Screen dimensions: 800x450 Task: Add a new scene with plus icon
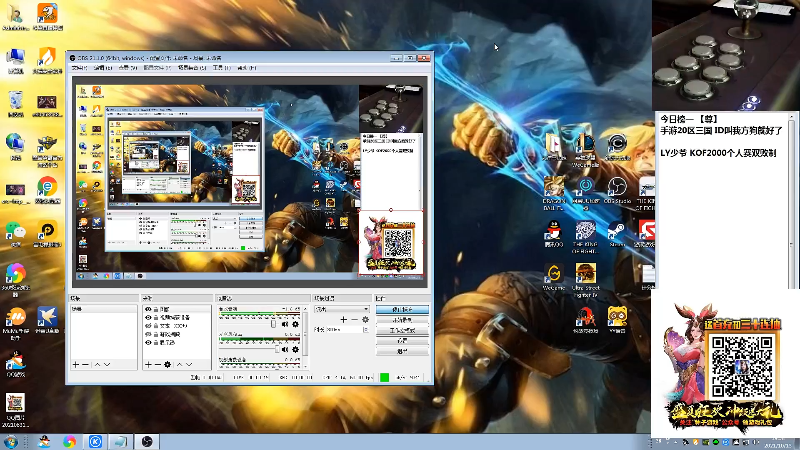[75, 365]
